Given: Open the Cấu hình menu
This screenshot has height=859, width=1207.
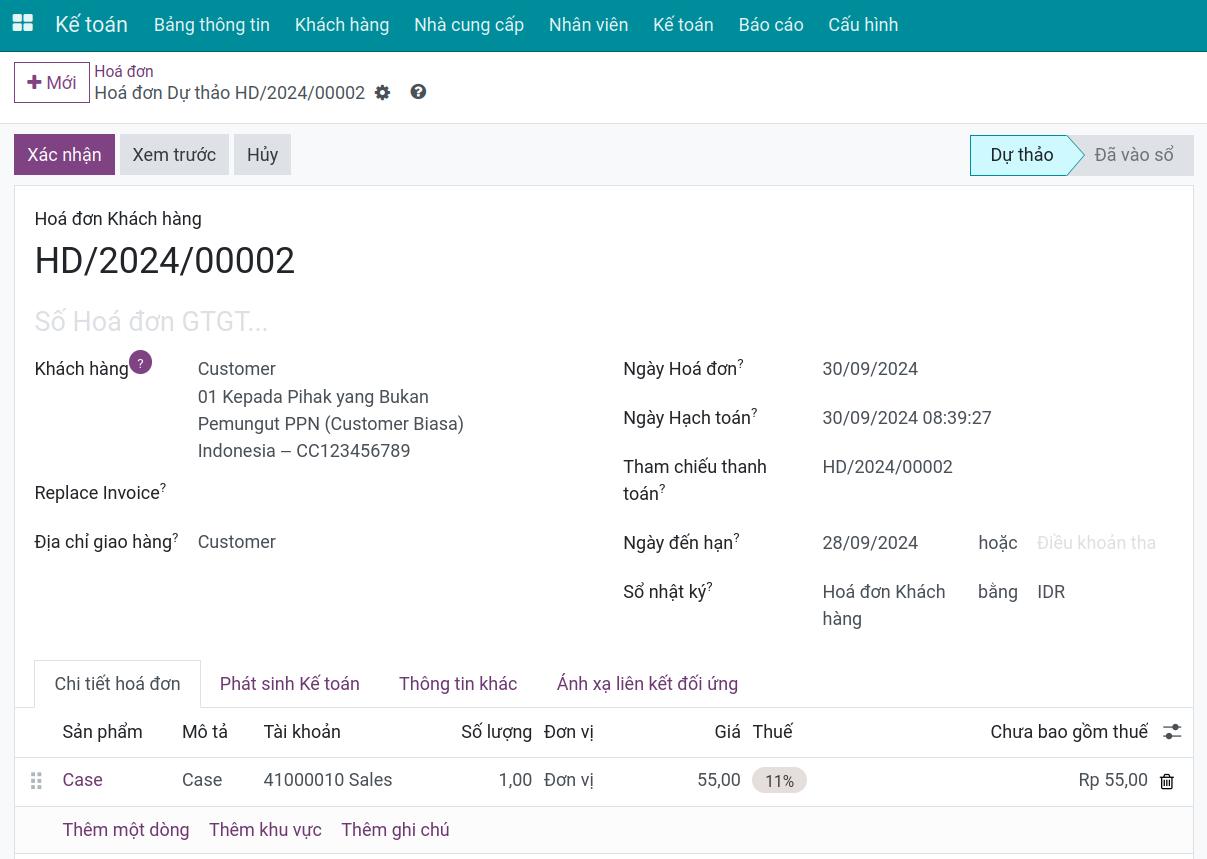Looking at the screenshot, I should [863, 25].
